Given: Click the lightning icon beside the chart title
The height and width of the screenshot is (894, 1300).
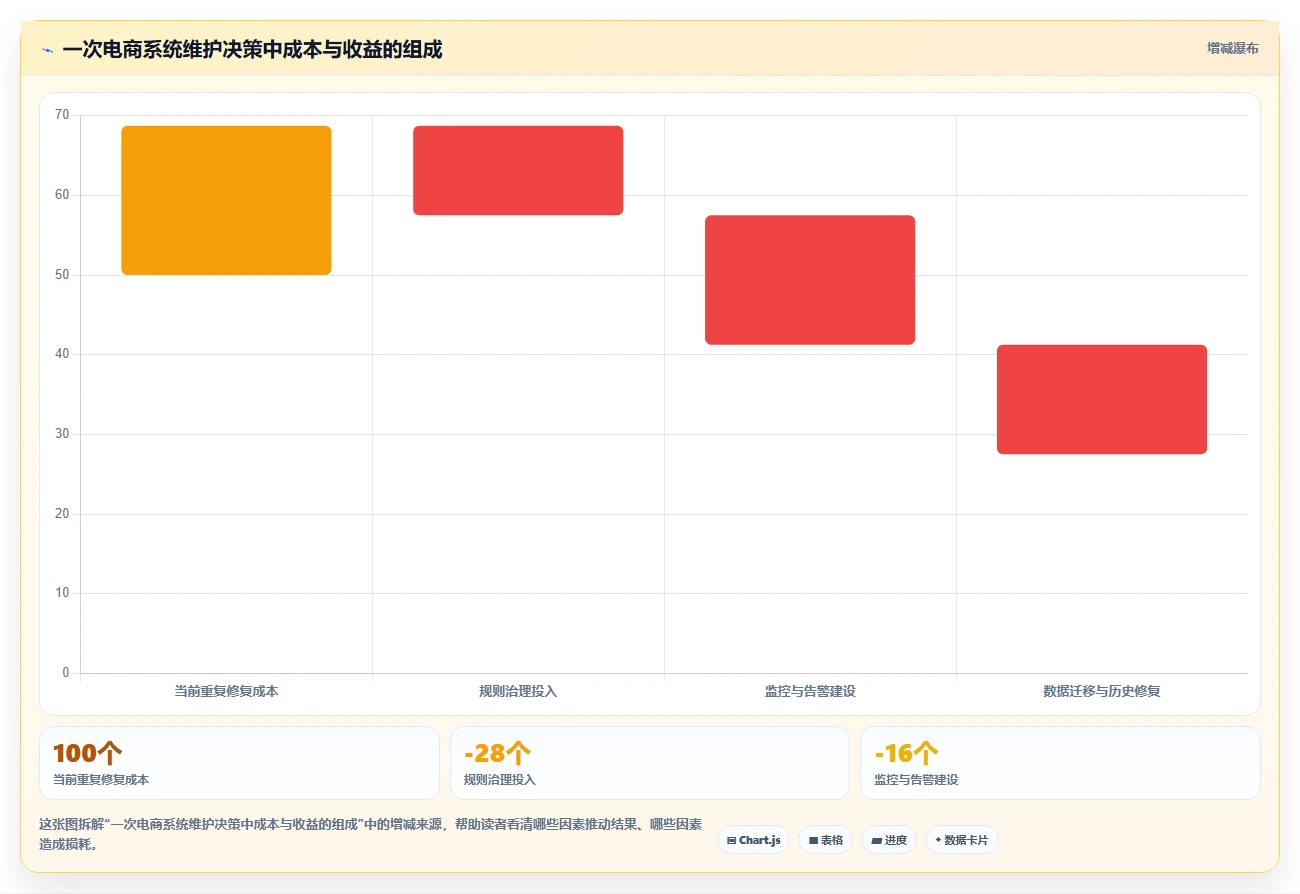Looking at the screenshot, I should [x=47, y=50].
